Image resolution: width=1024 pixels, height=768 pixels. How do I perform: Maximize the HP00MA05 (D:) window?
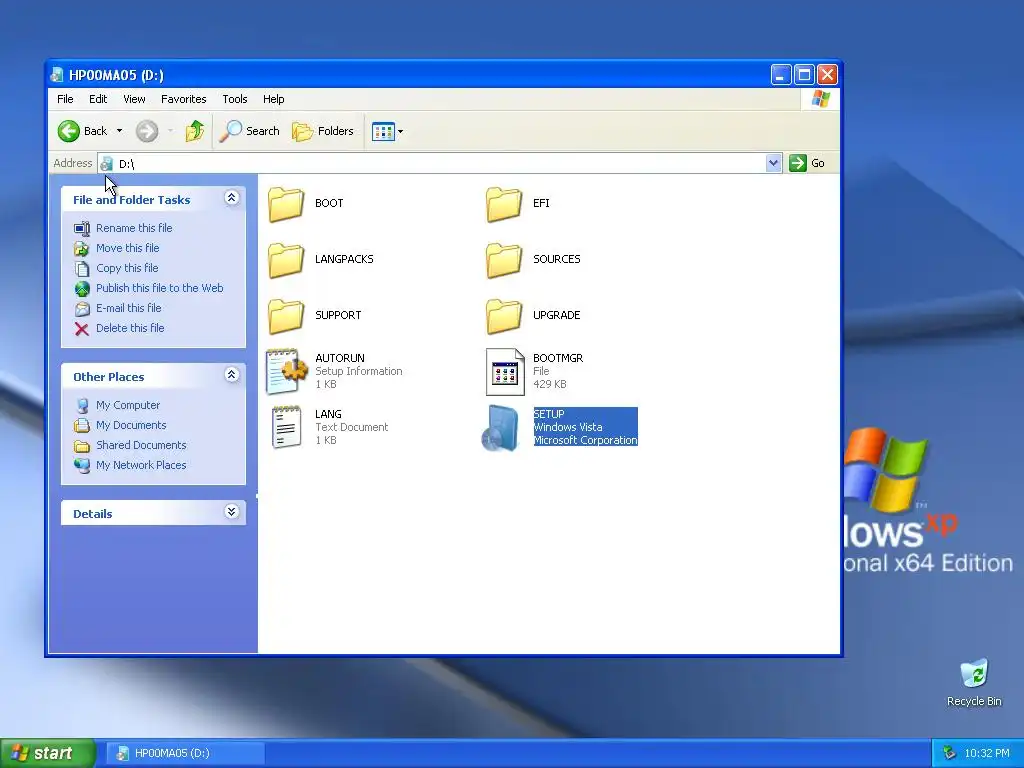point(804,75)
